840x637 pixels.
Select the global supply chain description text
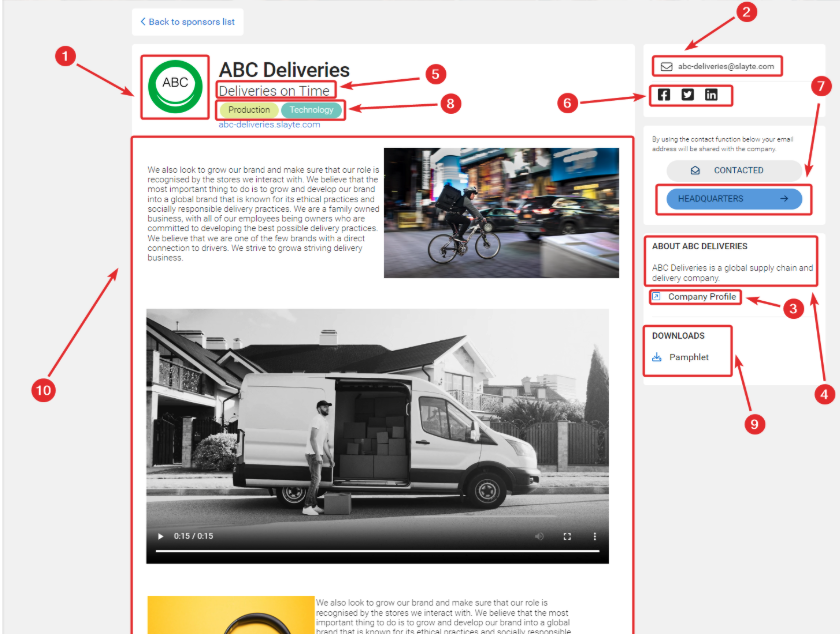[x=732, y=273]
